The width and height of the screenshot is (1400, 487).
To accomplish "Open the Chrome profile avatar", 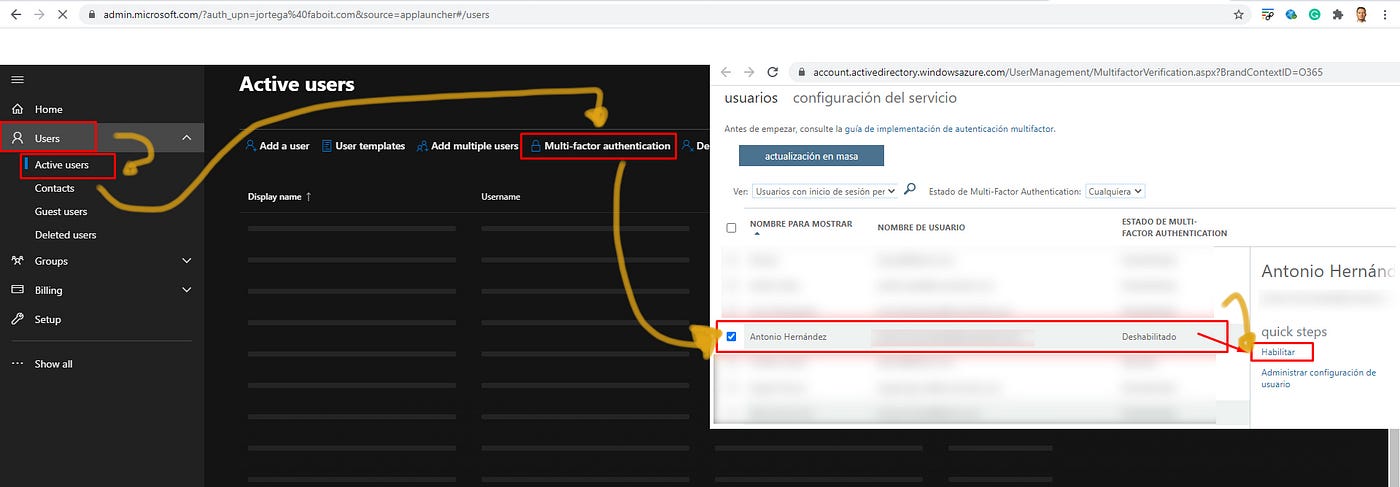I will 1361,15.
